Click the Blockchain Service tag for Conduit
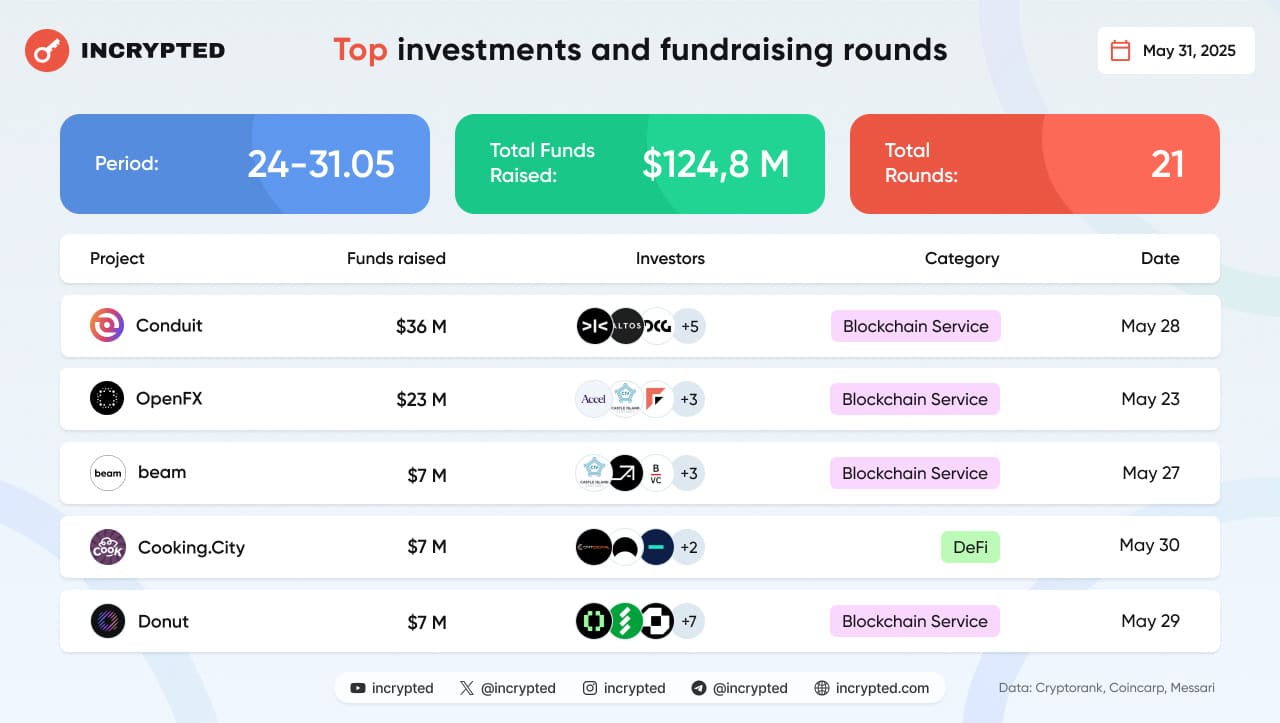This screenshot has height=723, width=1280. click(915, 326)
